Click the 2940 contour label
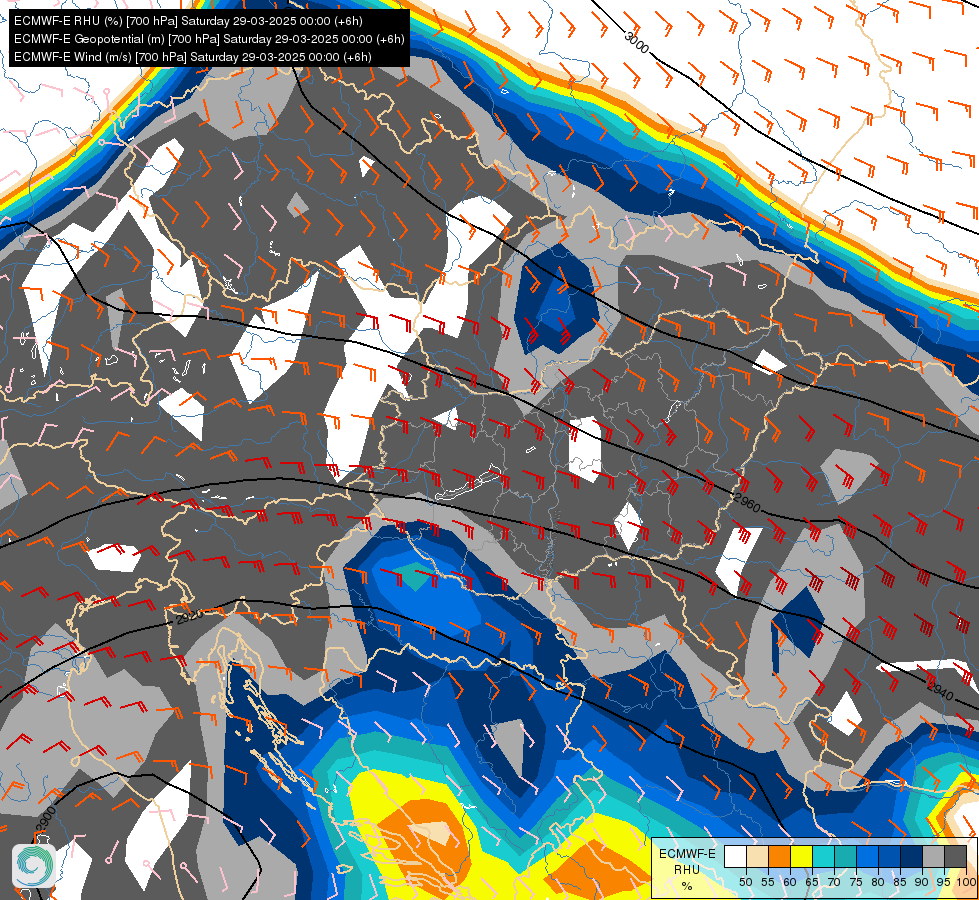This screenshot has width=979, height=900. 940,691
